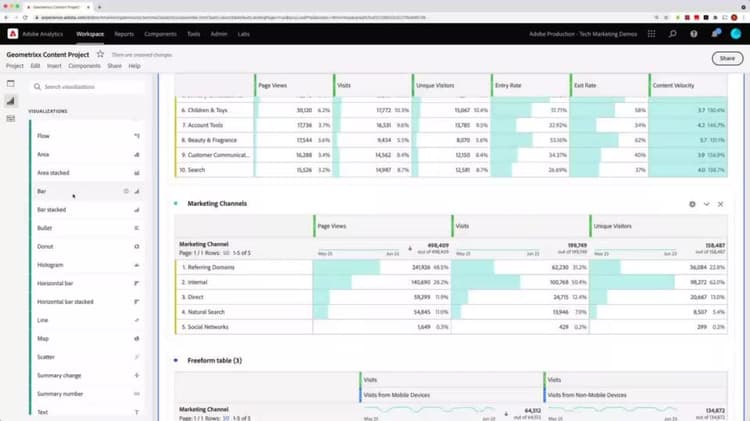750x421 pixels.
Task: Click Visits from Mobile Devices segment header
Action: [397, 395]
